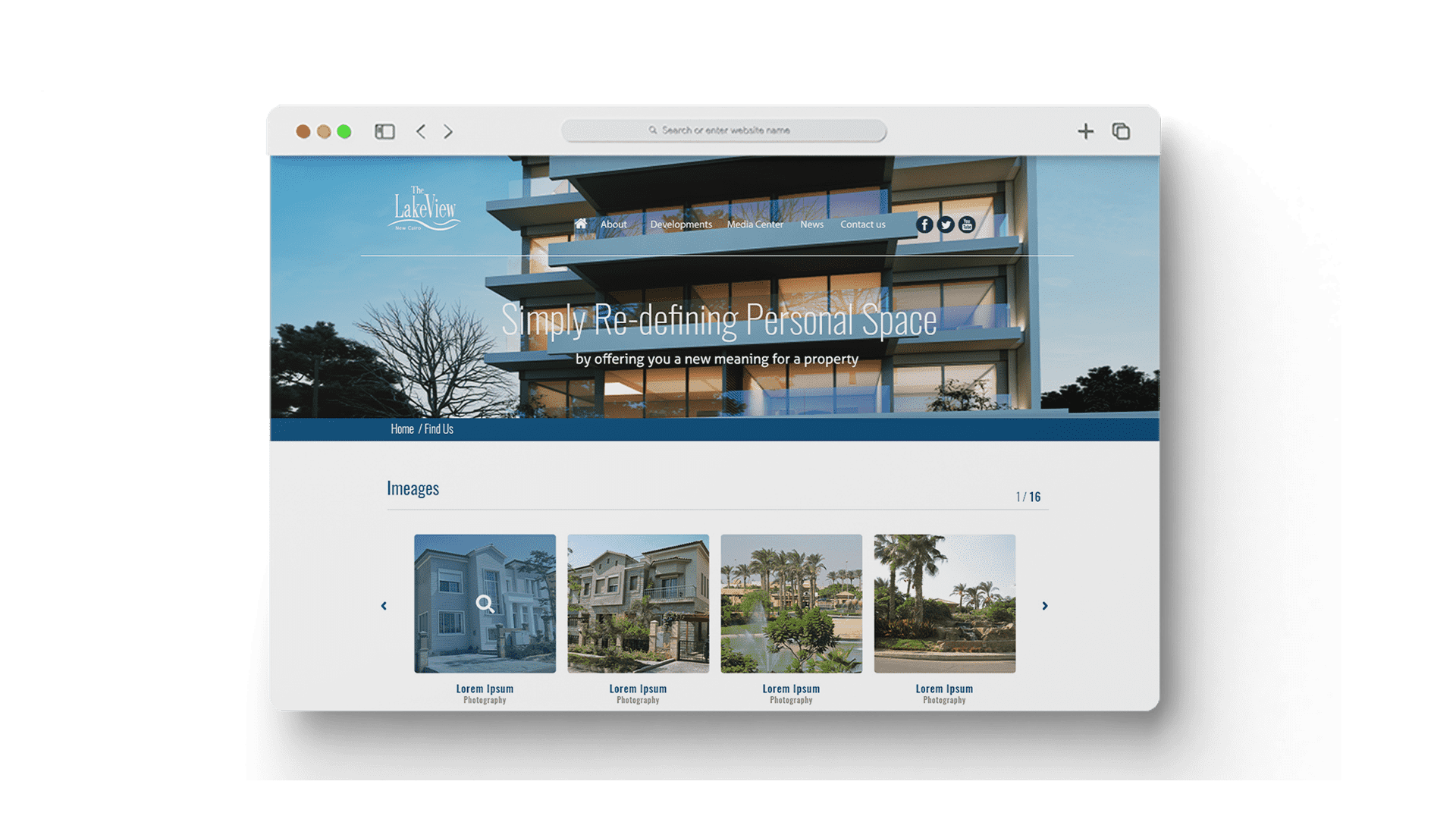The height and width of the screenshot is (819, 1456).
Task: Open the YouTube social icon
Action: point(966,224)
